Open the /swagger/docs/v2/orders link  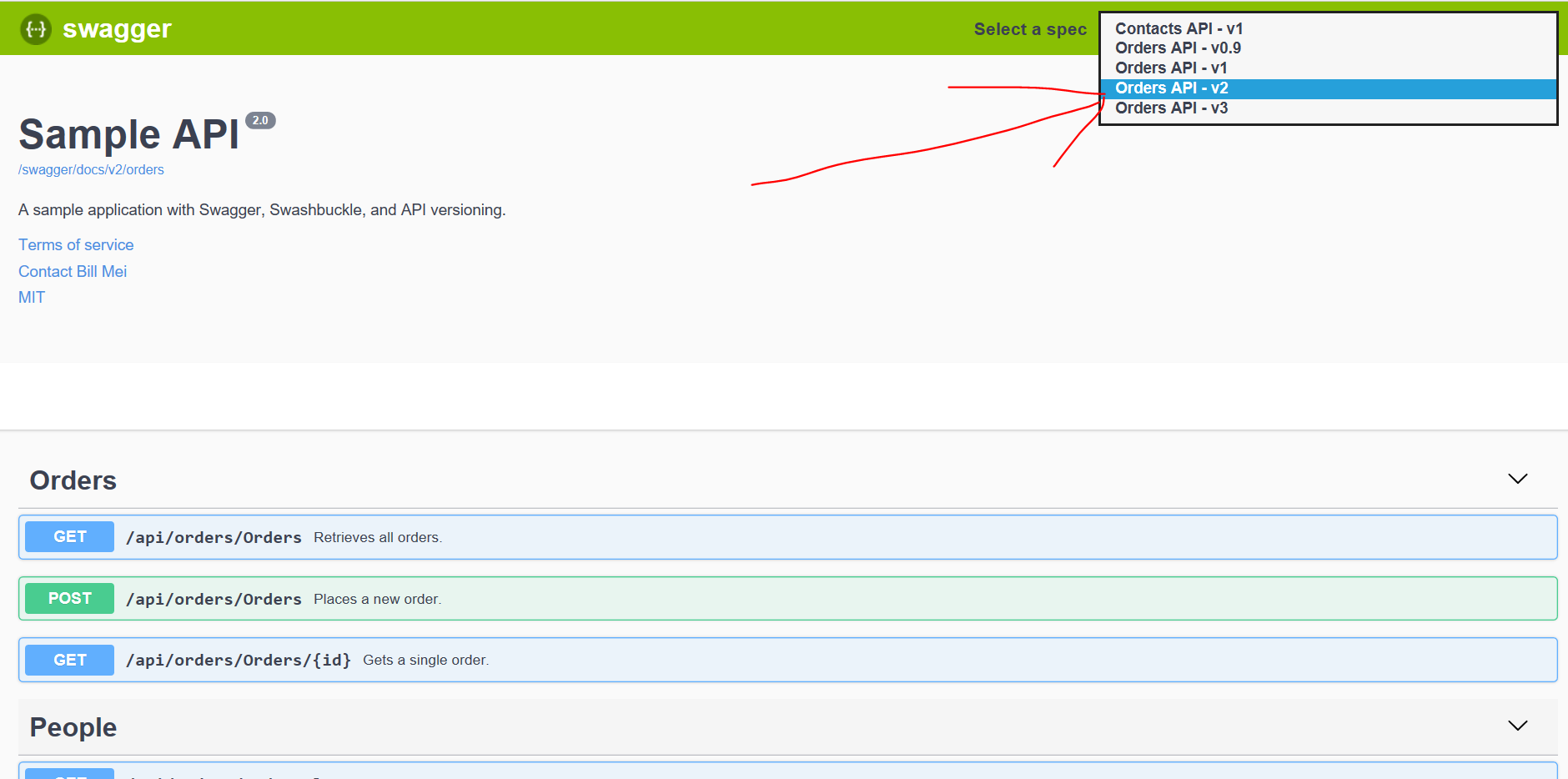click(91, 169)
